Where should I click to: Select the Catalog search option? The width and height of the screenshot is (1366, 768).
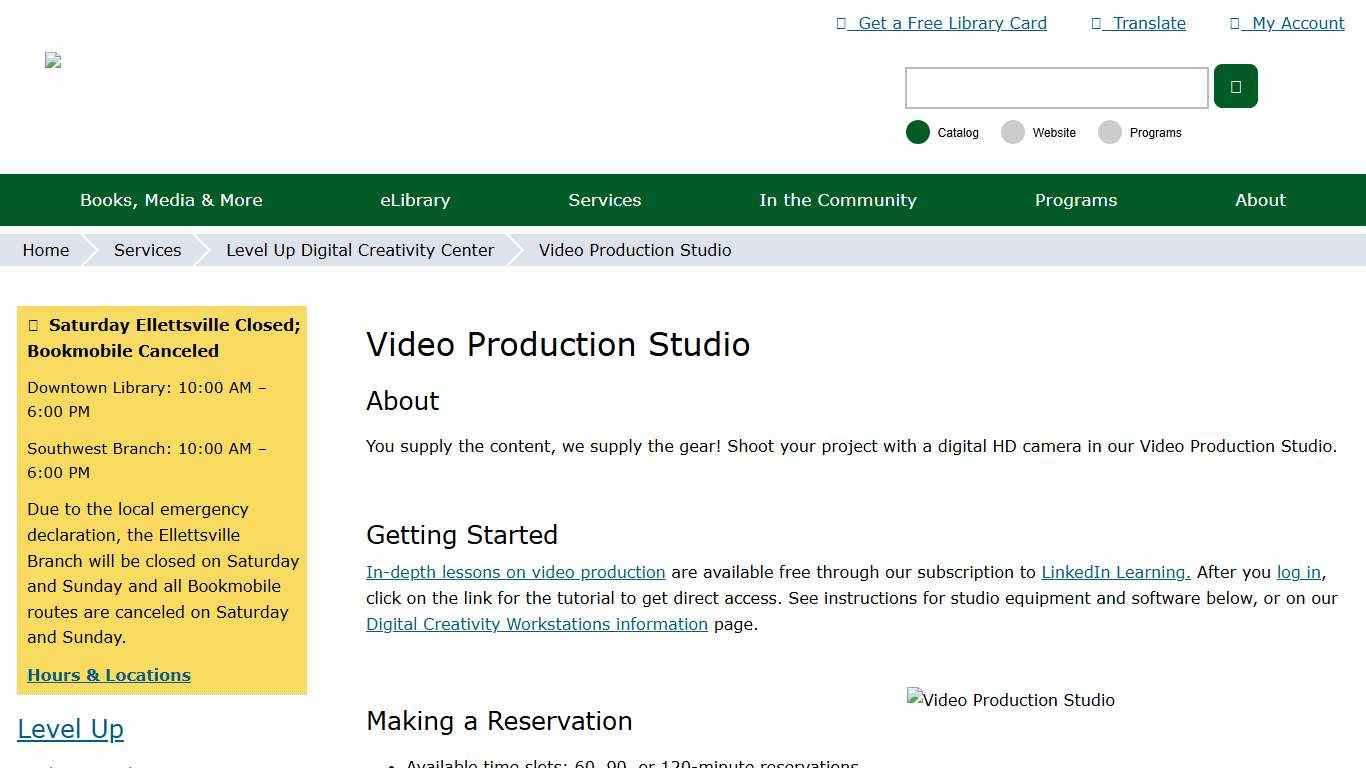click(x=917, y=132)
